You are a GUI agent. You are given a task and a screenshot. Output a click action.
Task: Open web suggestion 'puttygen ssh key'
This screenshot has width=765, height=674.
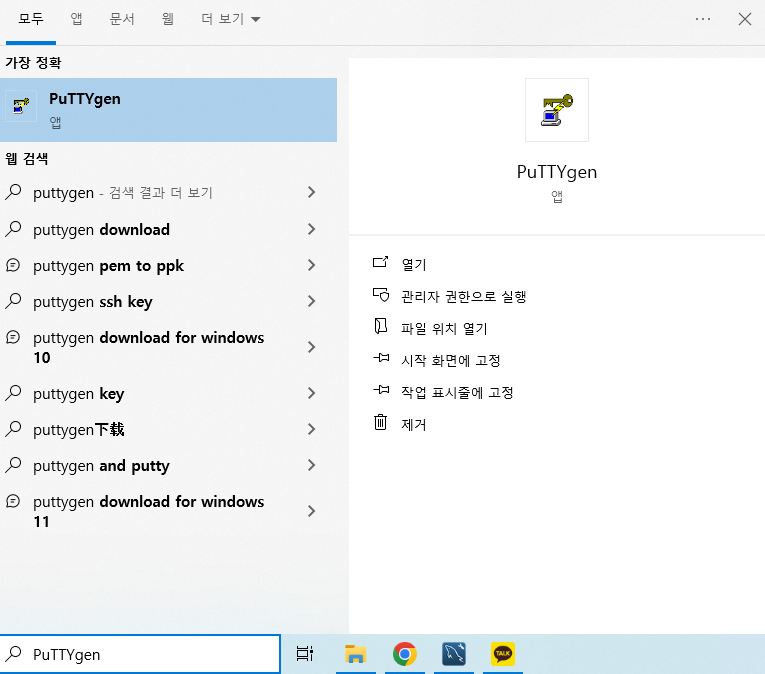[168, 302]
